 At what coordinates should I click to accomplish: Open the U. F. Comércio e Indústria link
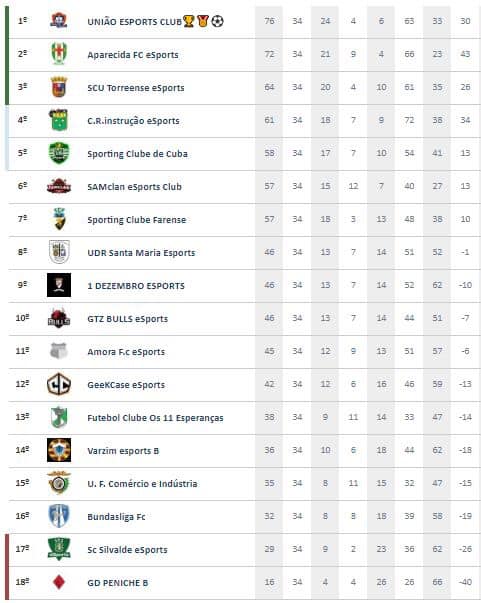pyautogui.click(x=142, y=483)
